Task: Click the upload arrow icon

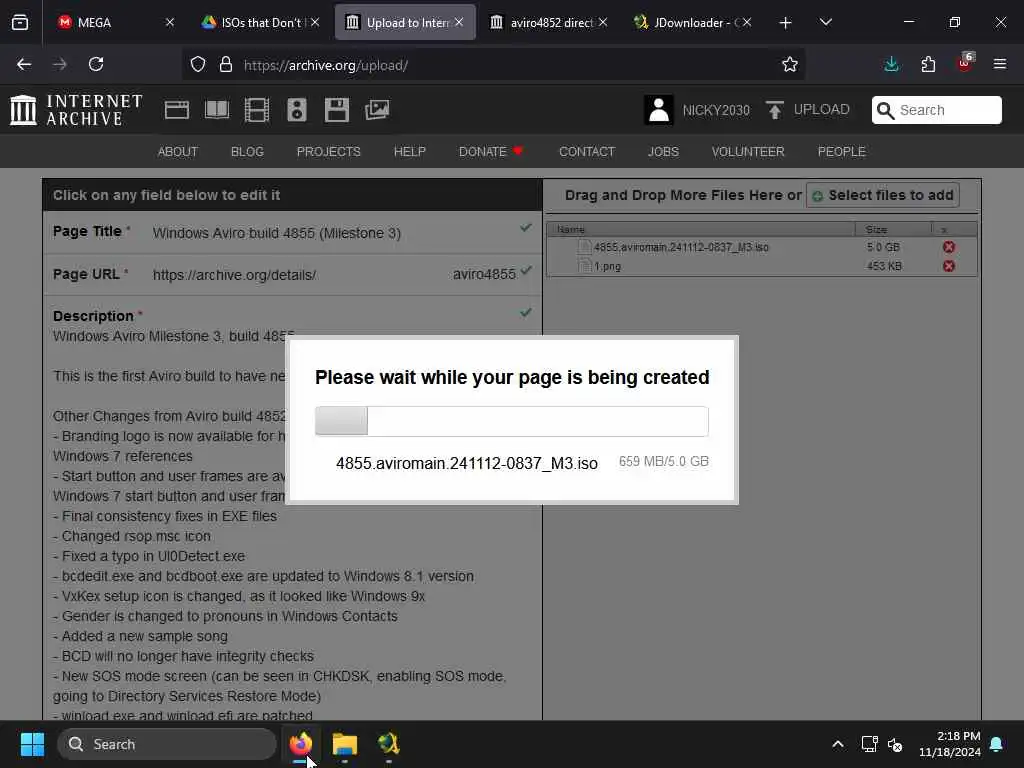Action: tap(775, 110)
